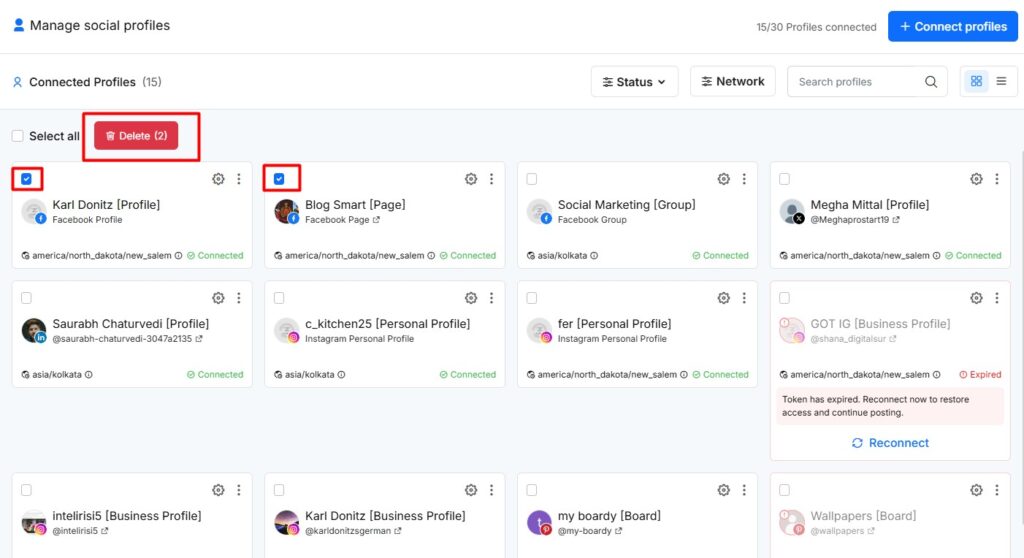
Task: Open settings gear on Megha Mittal [Profile] card
Action: [976, 179]
